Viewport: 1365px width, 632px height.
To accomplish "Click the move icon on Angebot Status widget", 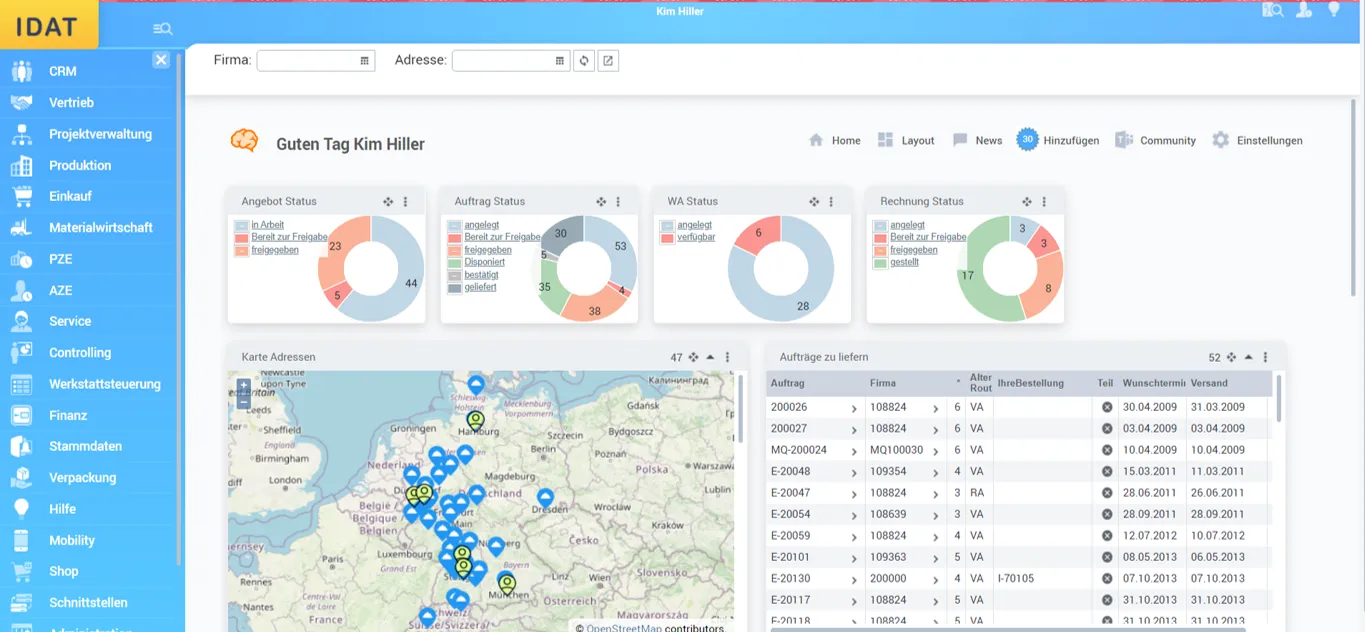I will [388, 202].
